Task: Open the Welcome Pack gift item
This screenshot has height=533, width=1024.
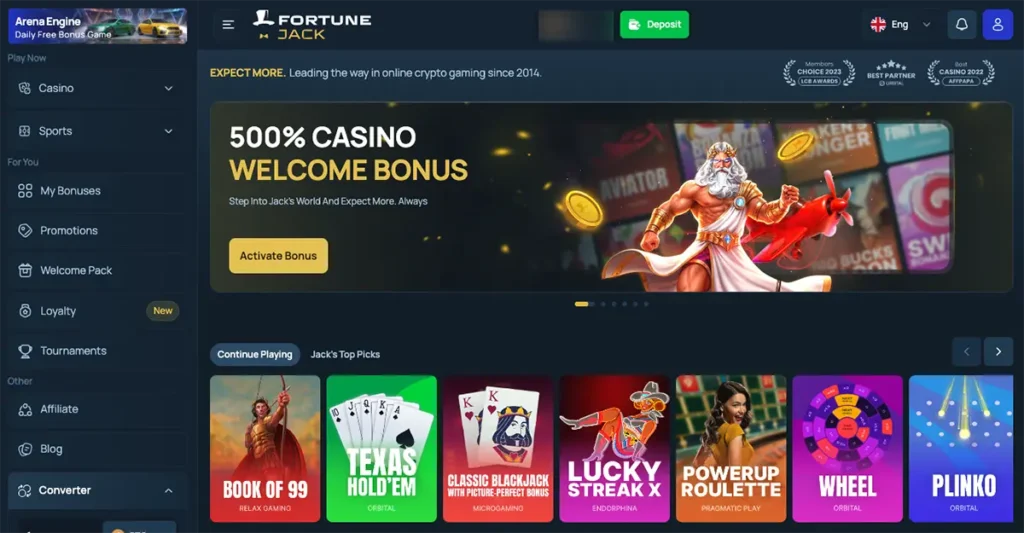Action: [97, 270]
